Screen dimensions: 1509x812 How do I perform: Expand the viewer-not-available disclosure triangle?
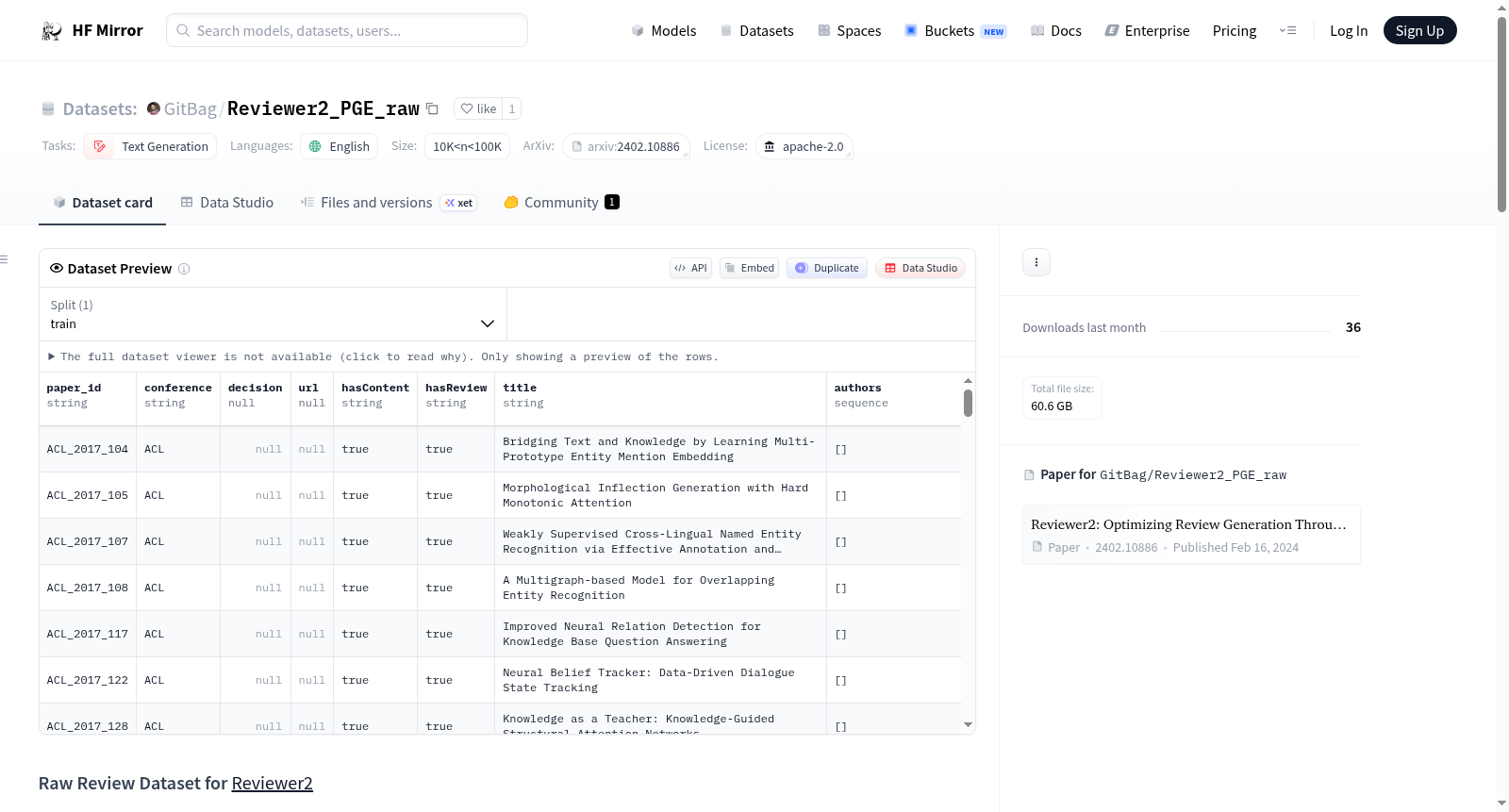(51, 356)
